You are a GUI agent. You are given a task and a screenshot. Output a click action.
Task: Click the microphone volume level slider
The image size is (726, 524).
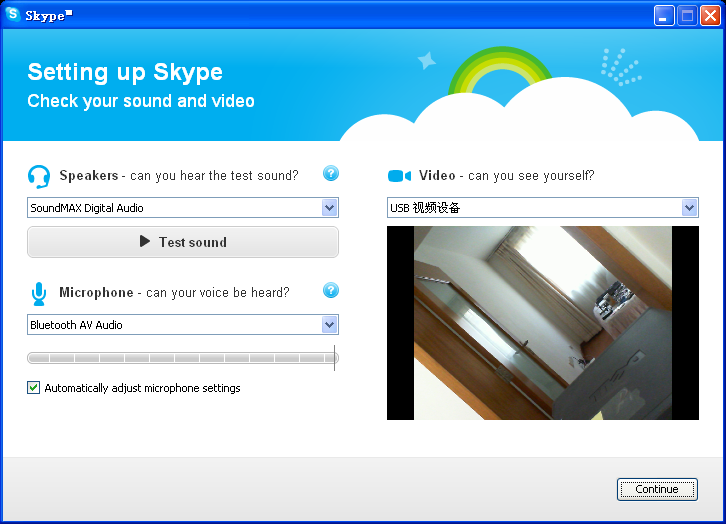click(183, 358)
